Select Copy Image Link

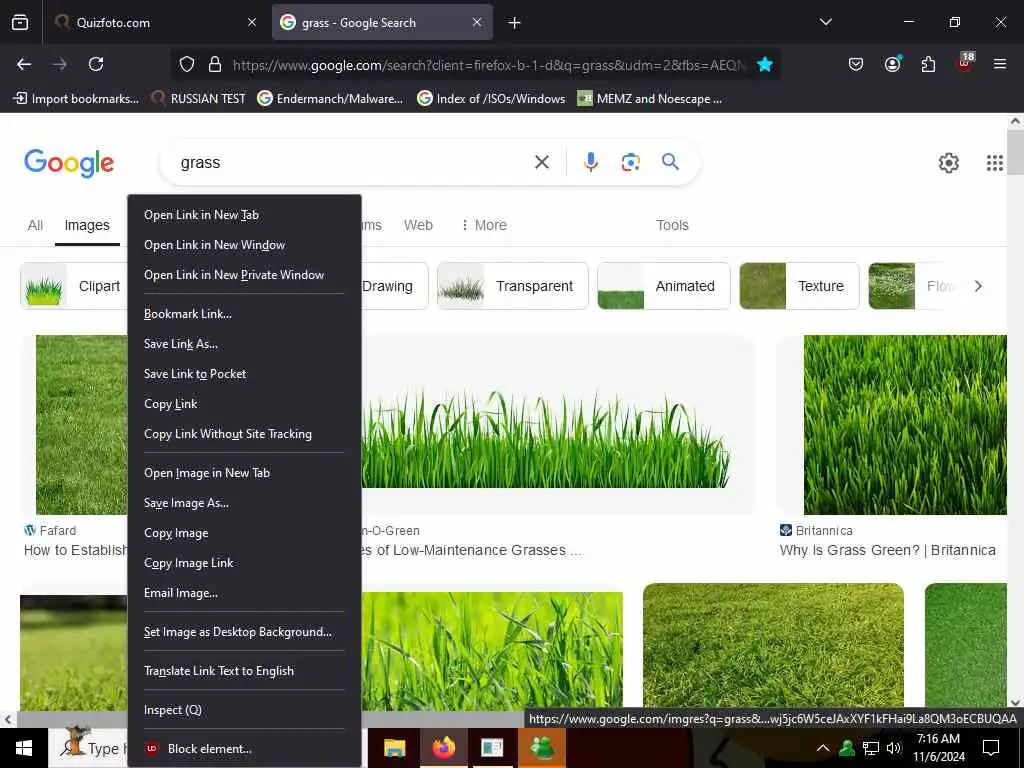244,563
